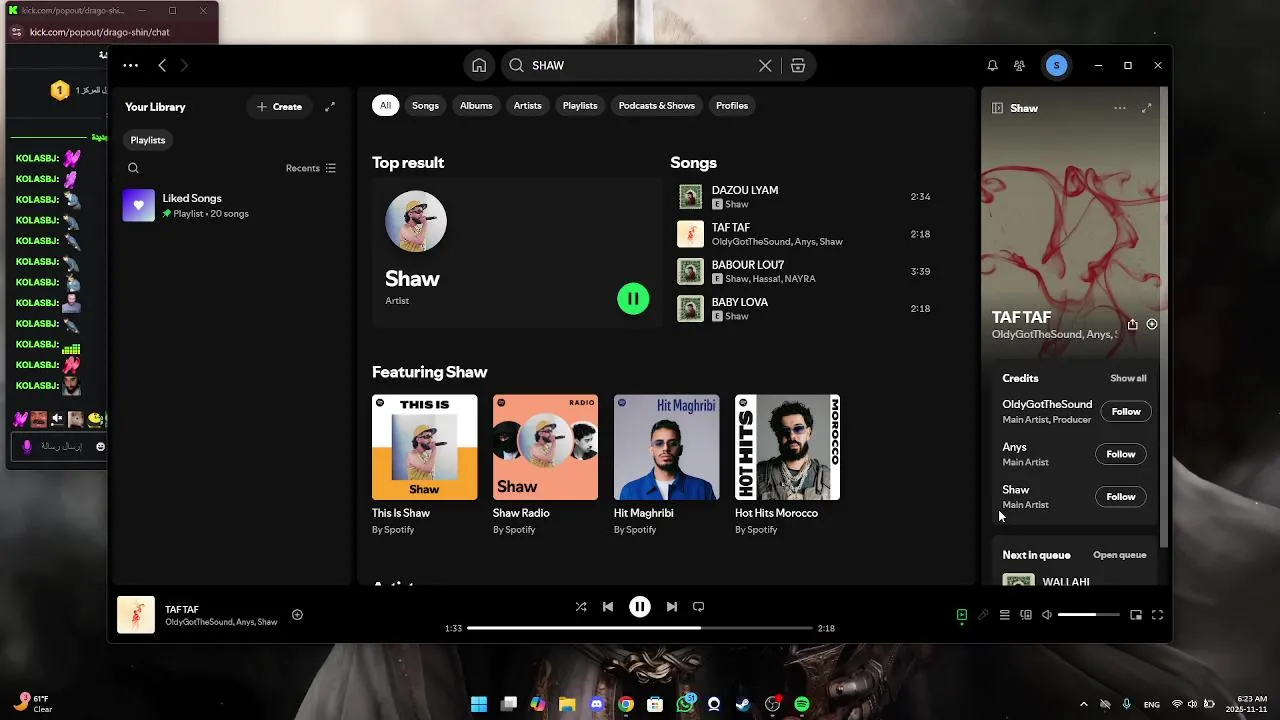Open lyrics with the microphone icon
The height and width of the screenshot is (720, 1280).
tap(983, 615)
